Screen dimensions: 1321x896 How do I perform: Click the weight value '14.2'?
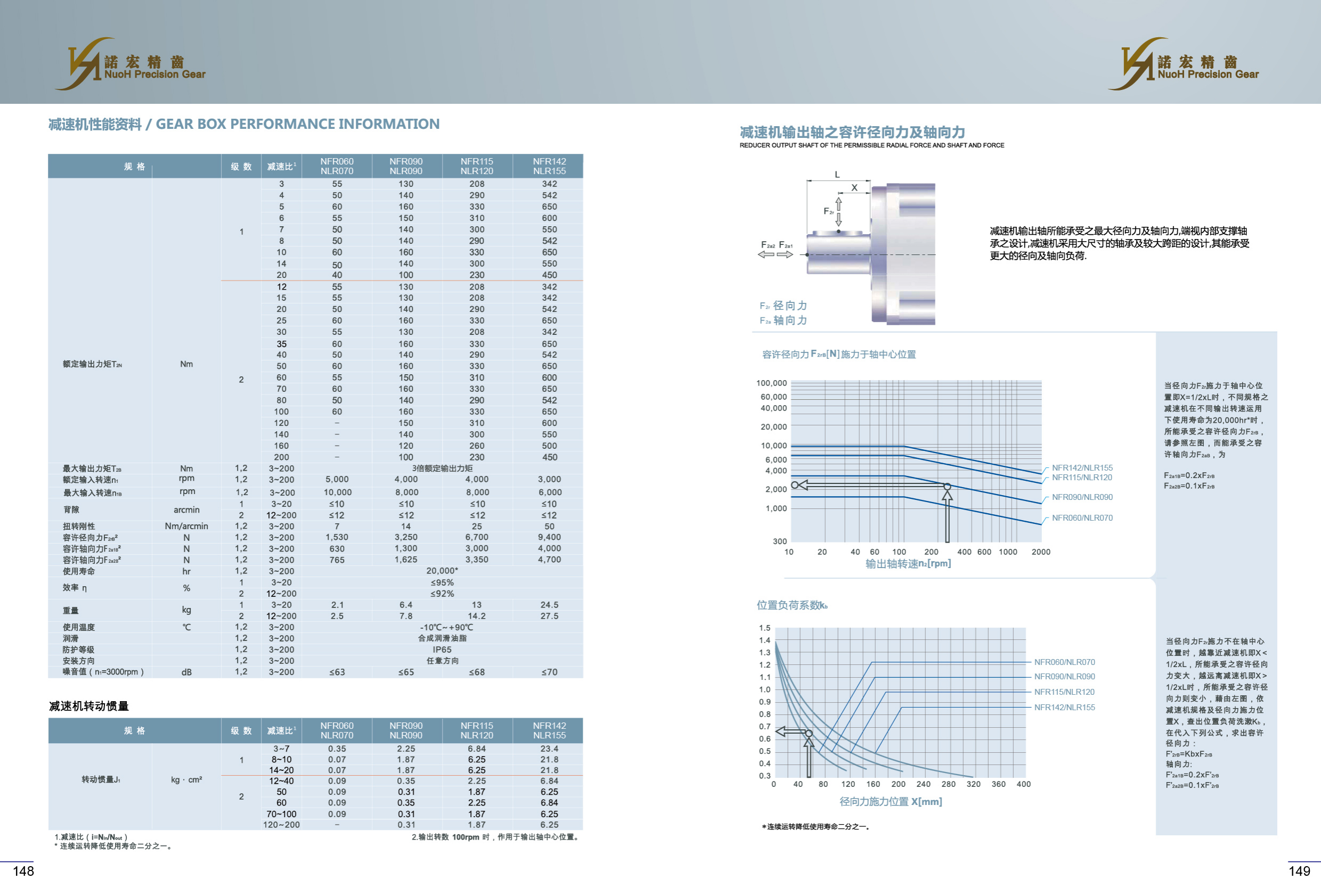[477, 616]
